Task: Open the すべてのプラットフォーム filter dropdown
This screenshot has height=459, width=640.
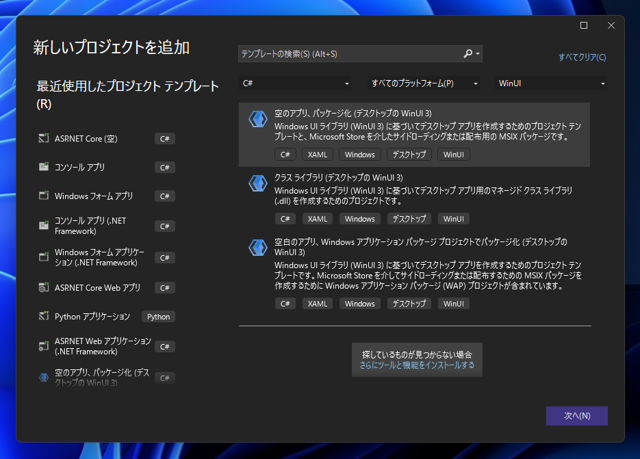Action: tap(423, 83)
